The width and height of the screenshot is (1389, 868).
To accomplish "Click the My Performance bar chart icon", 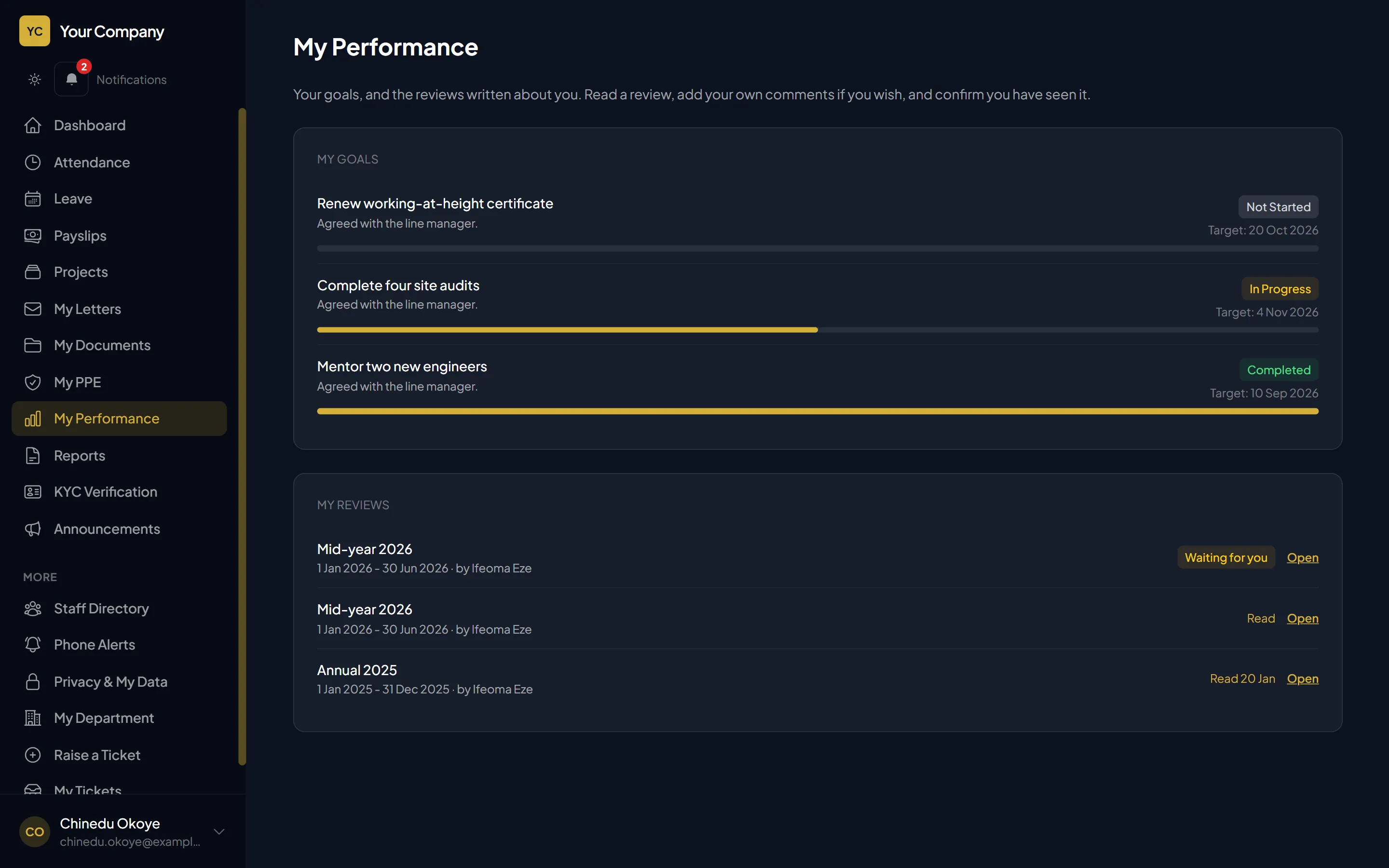I will coord(33,419).
